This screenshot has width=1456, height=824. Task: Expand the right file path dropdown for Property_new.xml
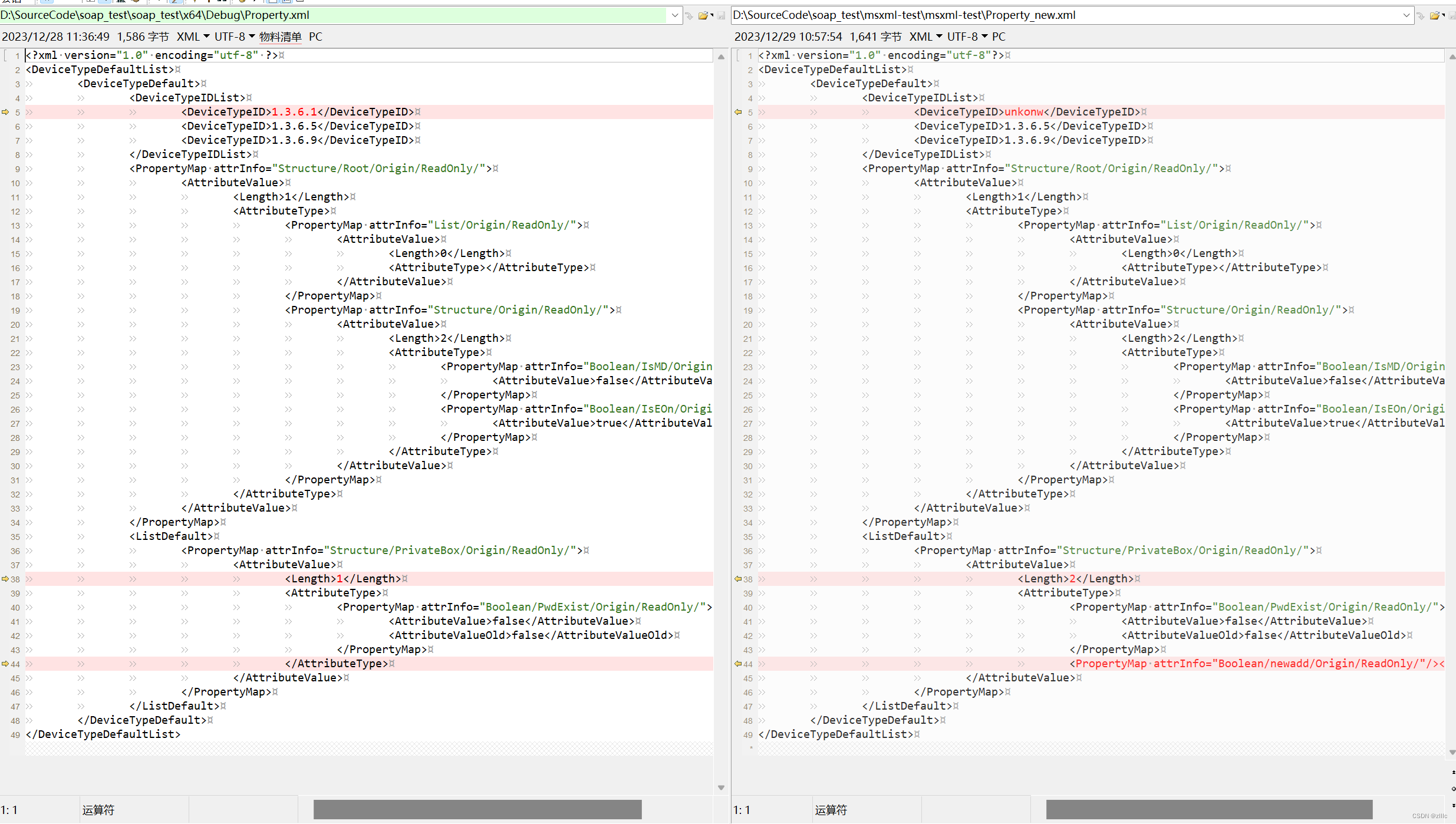click(1408, 15)
